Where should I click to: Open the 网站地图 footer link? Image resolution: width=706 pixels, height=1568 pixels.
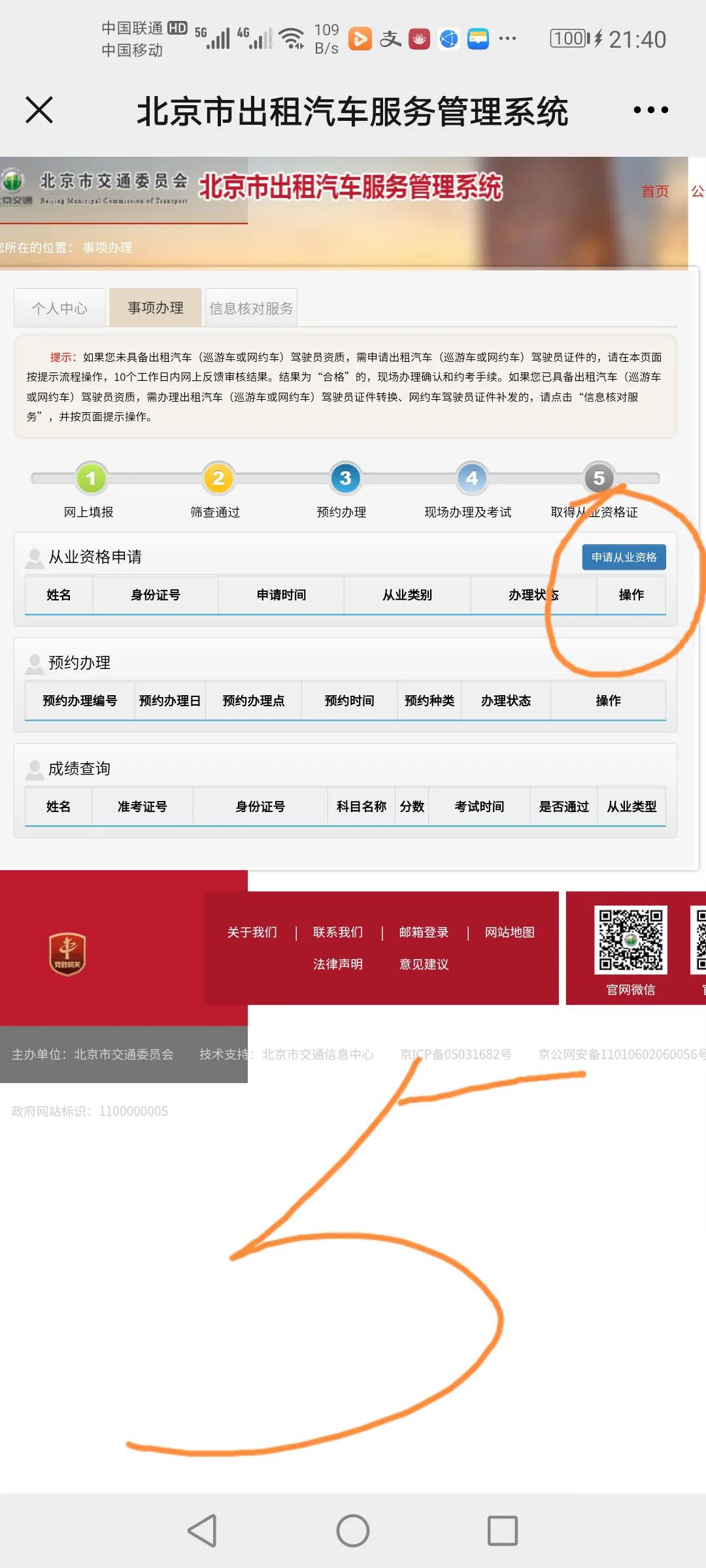tap(510, 932)
